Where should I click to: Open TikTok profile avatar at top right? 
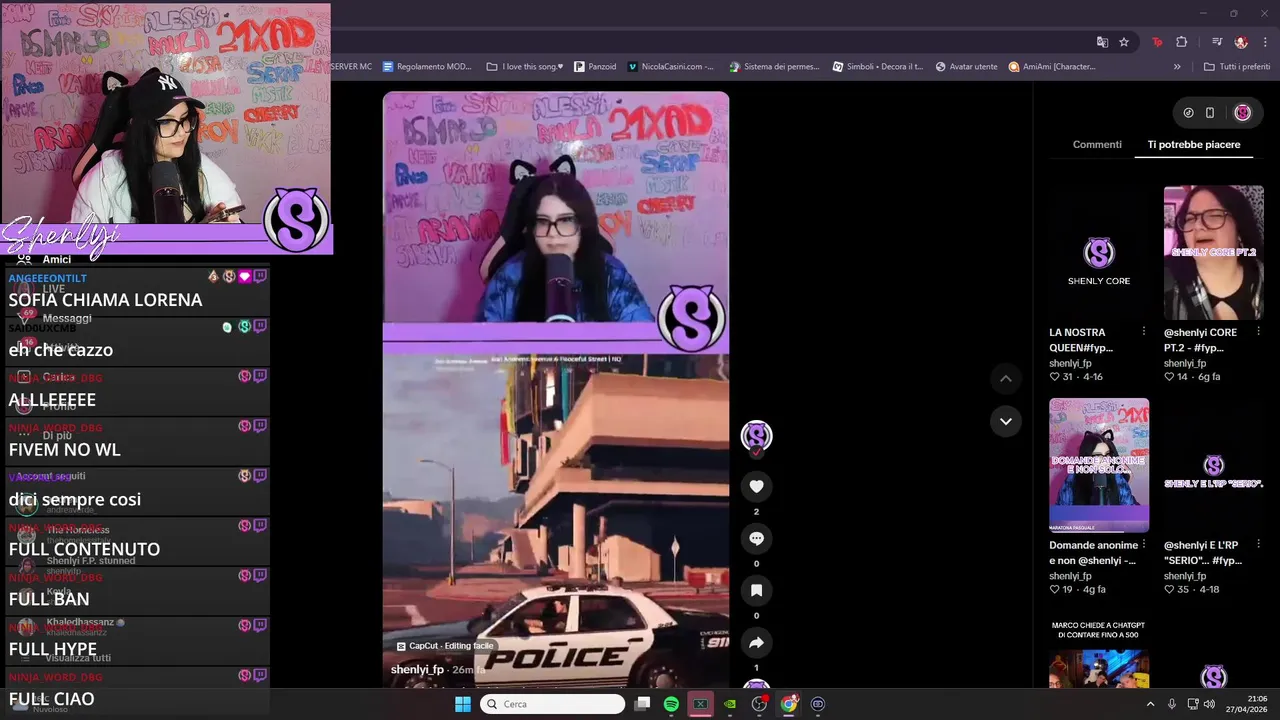tap(1242, 113)
